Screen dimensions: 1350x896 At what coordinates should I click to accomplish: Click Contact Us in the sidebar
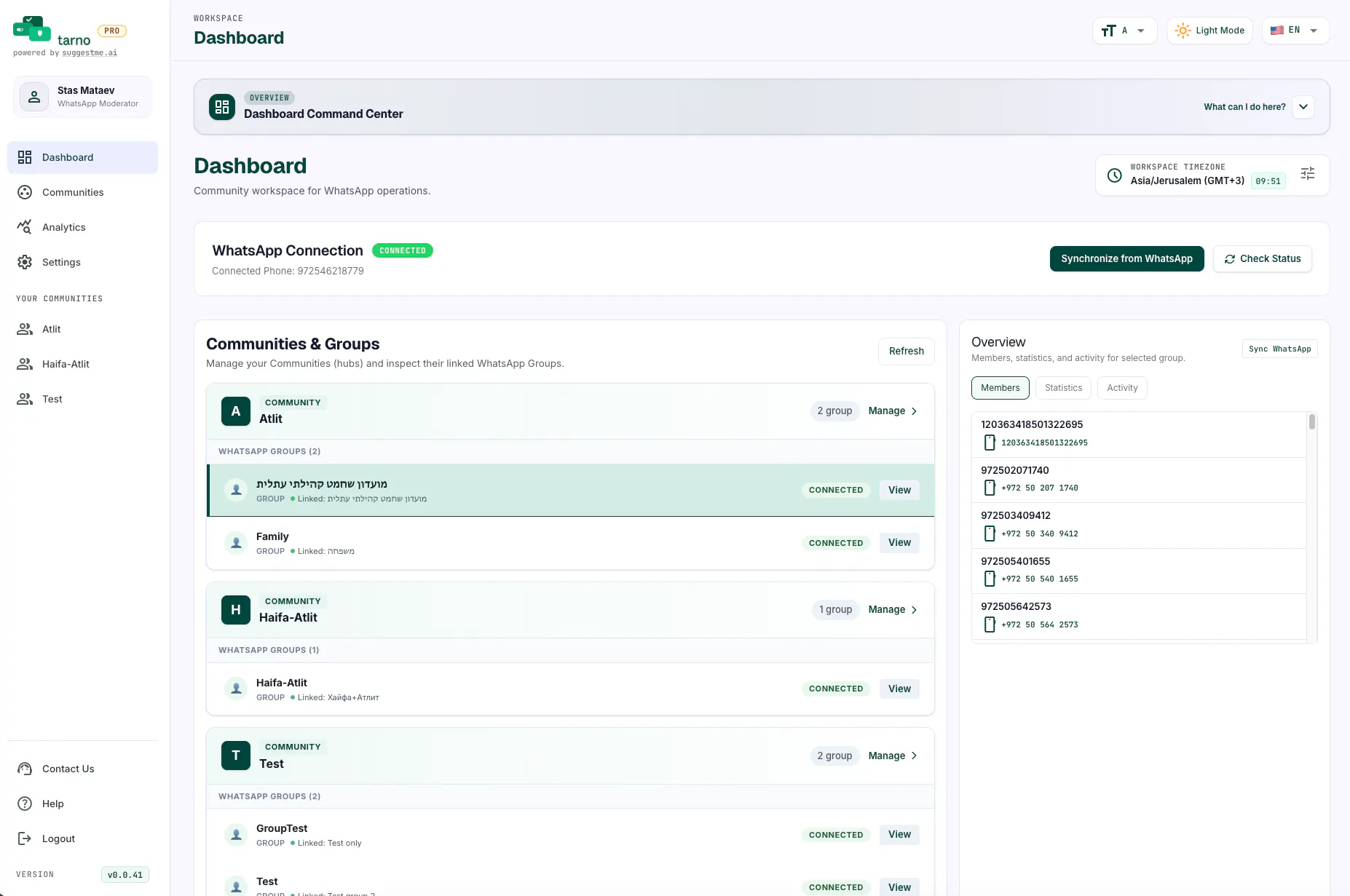[x=82, y=769]
